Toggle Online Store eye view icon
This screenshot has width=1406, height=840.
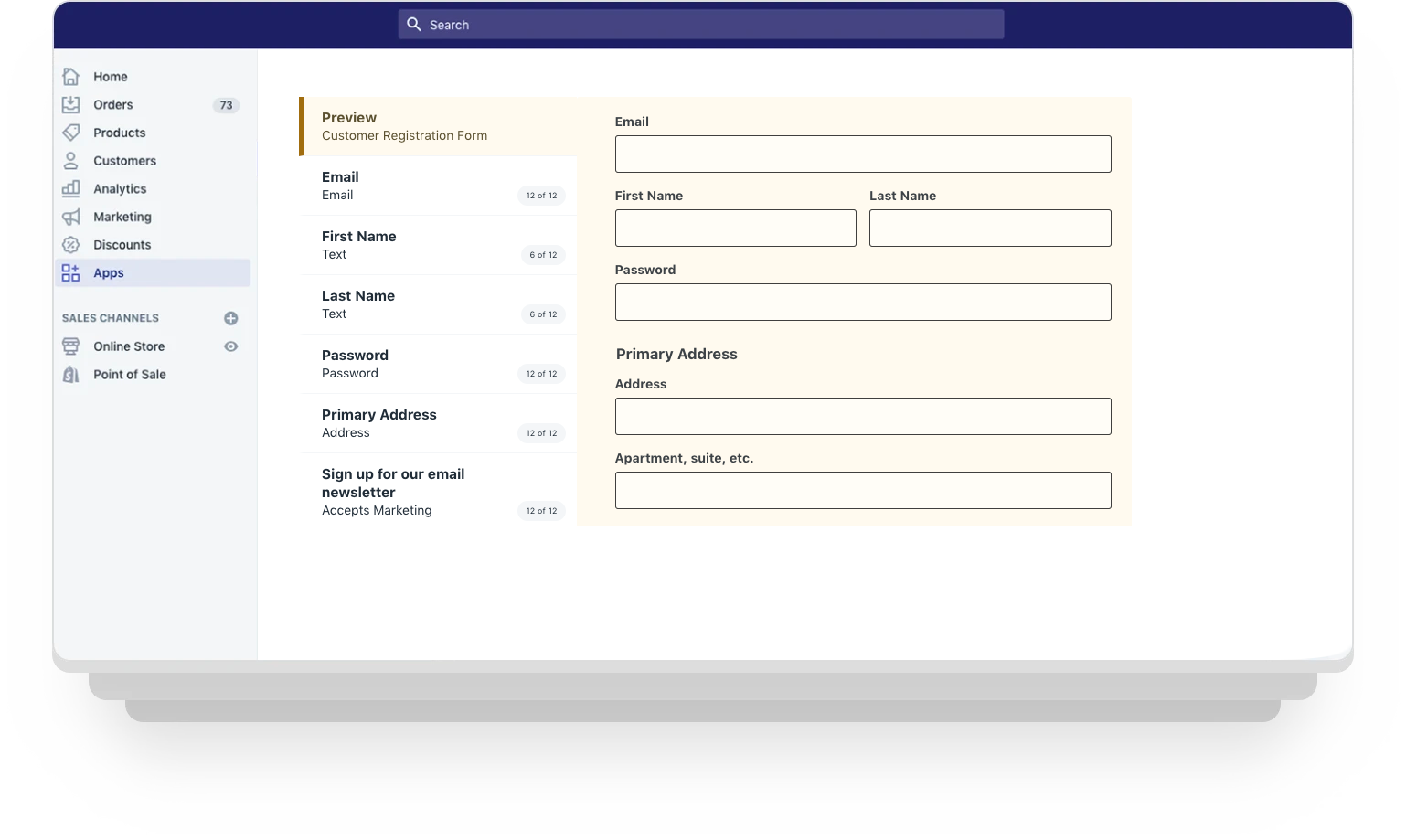tap(231, 346)
